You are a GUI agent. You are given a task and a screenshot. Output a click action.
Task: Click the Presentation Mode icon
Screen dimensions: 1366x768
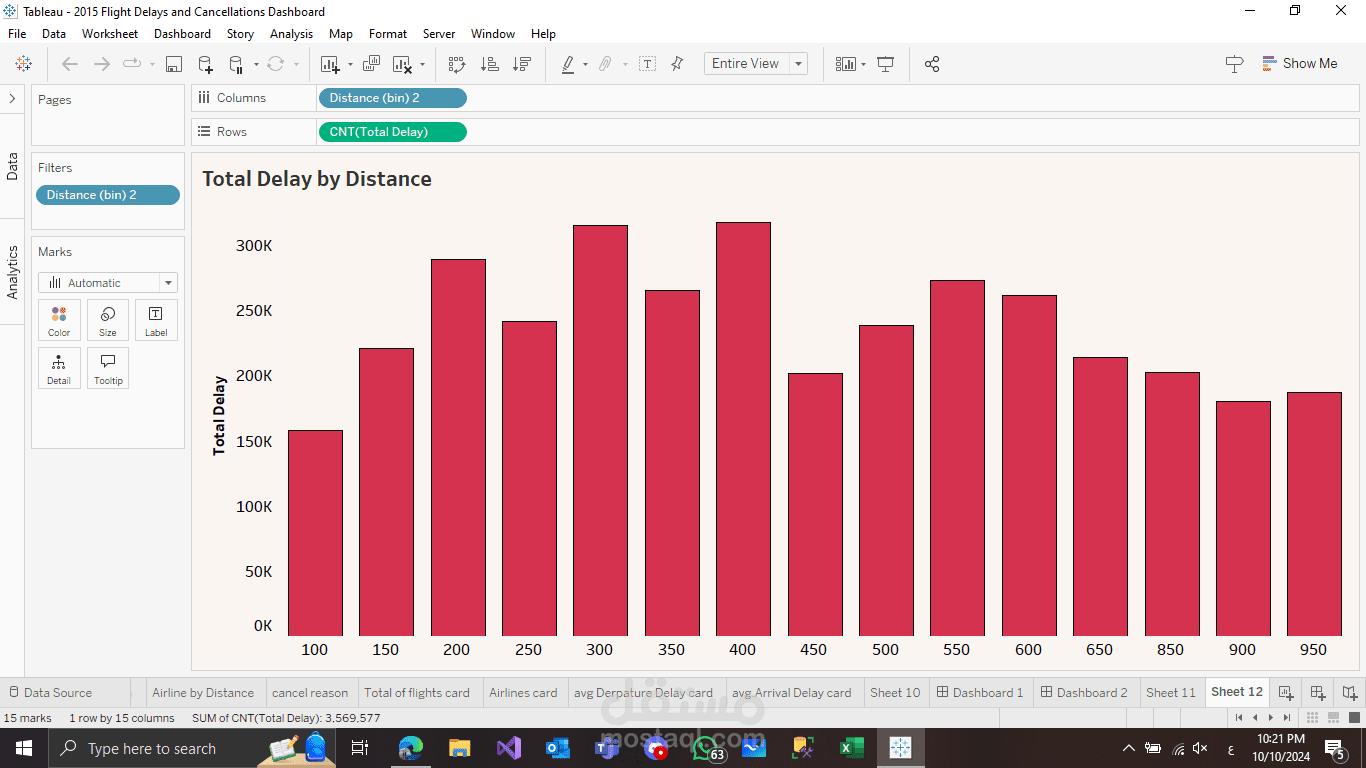coord(885,64)
